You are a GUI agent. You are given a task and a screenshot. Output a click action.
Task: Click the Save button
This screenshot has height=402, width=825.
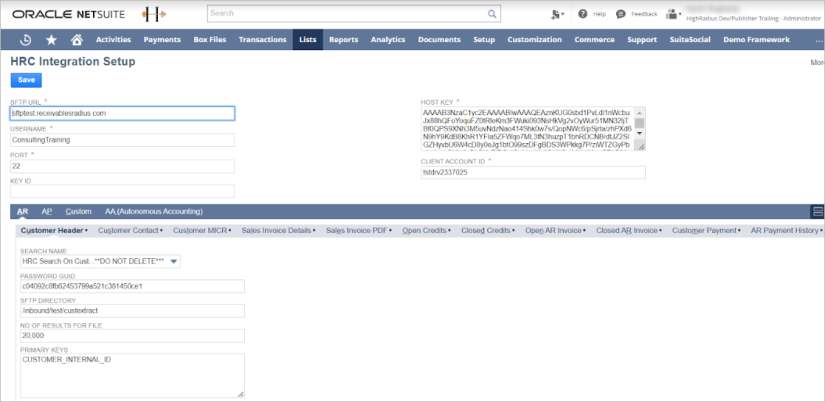[26, 80]
